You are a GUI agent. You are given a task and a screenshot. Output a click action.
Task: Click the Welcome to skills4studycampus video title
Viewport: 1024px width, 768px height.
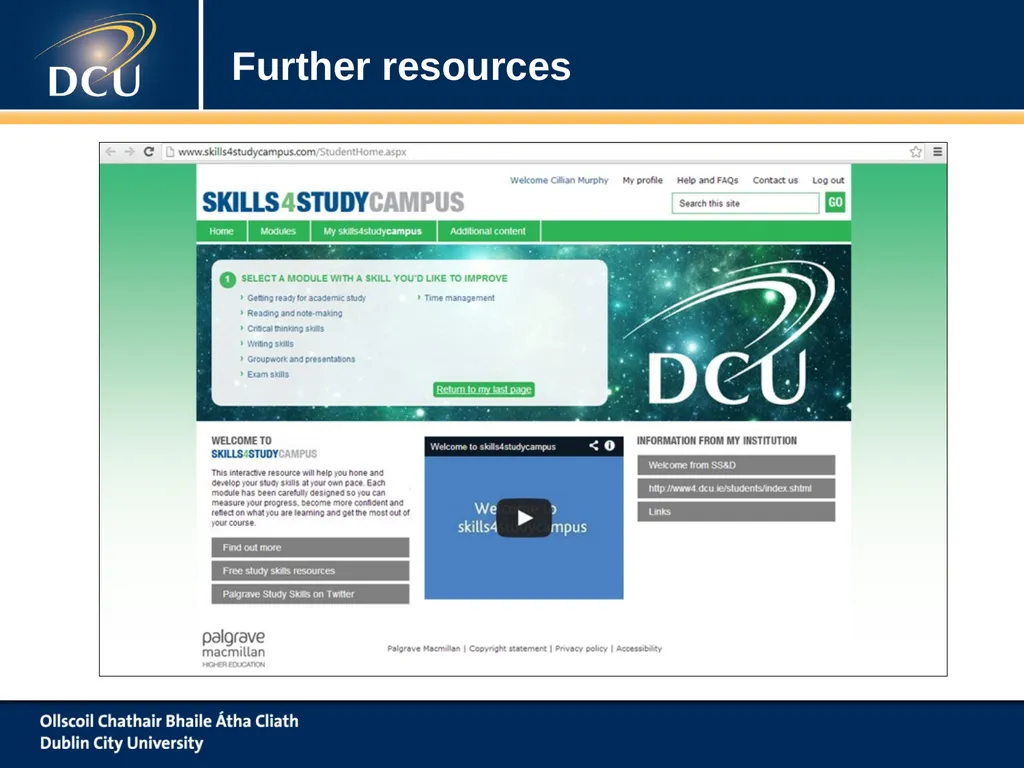492,447
